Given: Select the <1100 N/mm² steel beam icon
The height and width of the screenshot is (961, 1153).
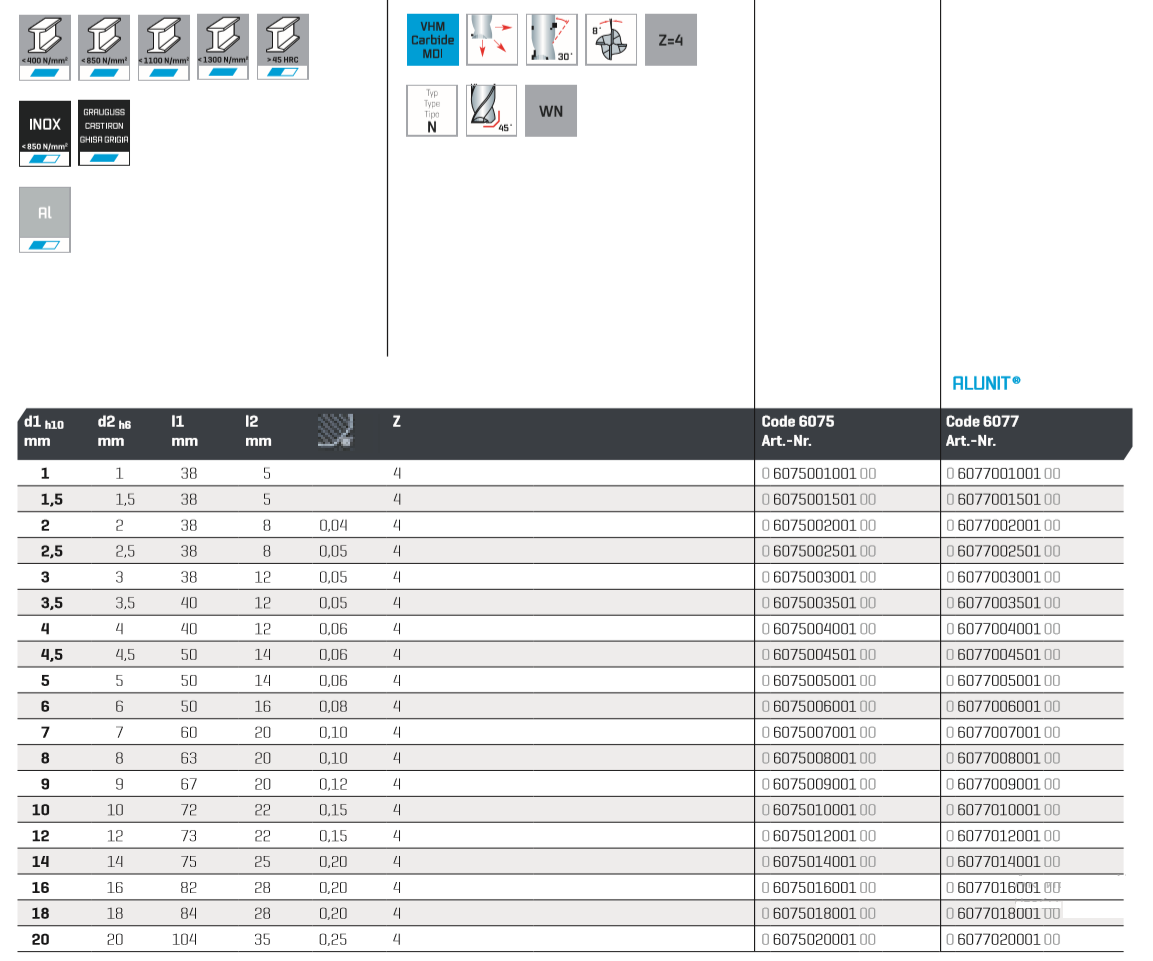Looking at the screenshot, I should [x=164, y=46].
